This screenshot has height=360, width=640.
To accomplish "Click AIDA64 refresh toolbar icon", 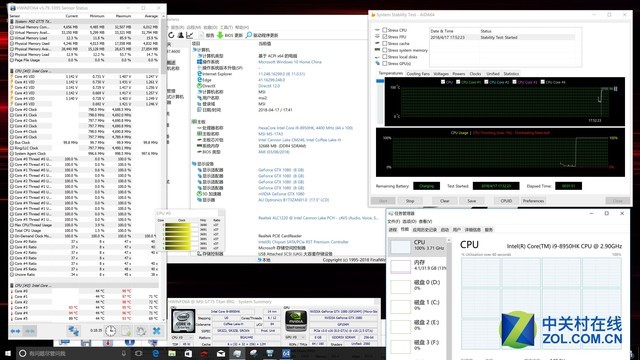I will 171,36.
